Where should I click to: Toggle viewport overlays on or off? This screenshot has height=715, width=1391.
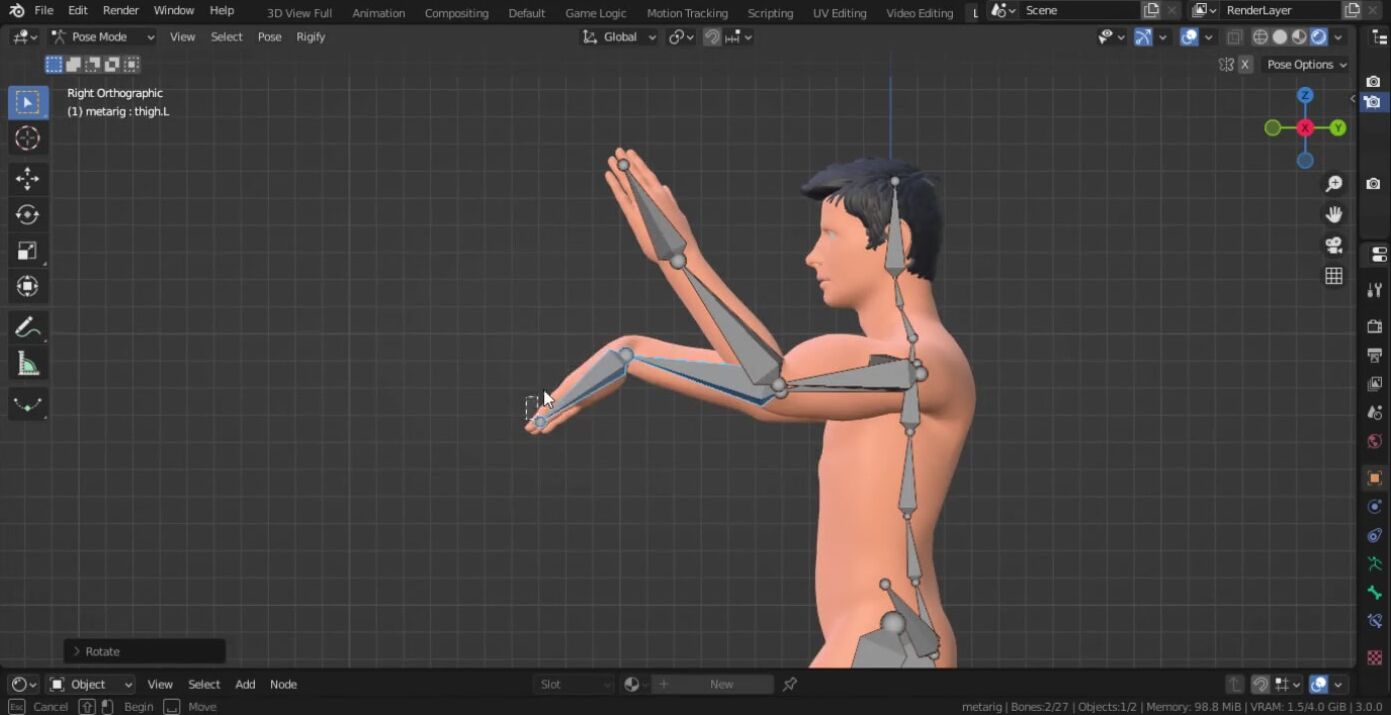(x=1189, y=37)
